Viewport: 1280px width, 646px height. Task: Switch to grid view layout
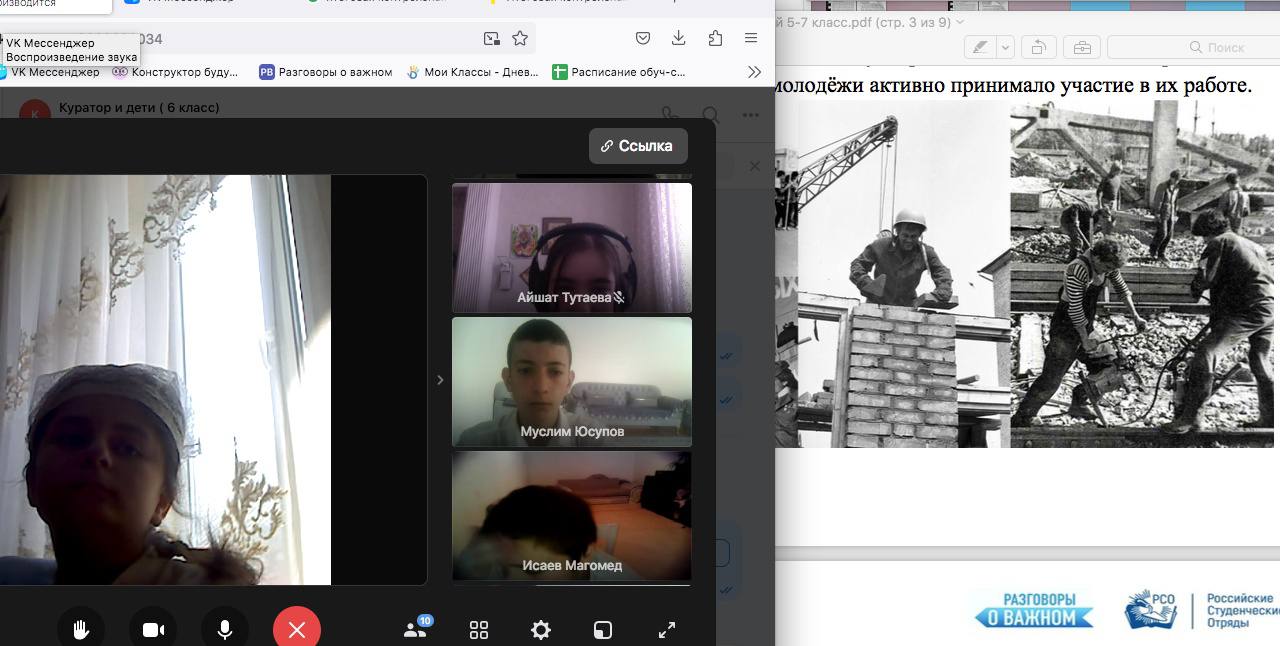(479, 629)
